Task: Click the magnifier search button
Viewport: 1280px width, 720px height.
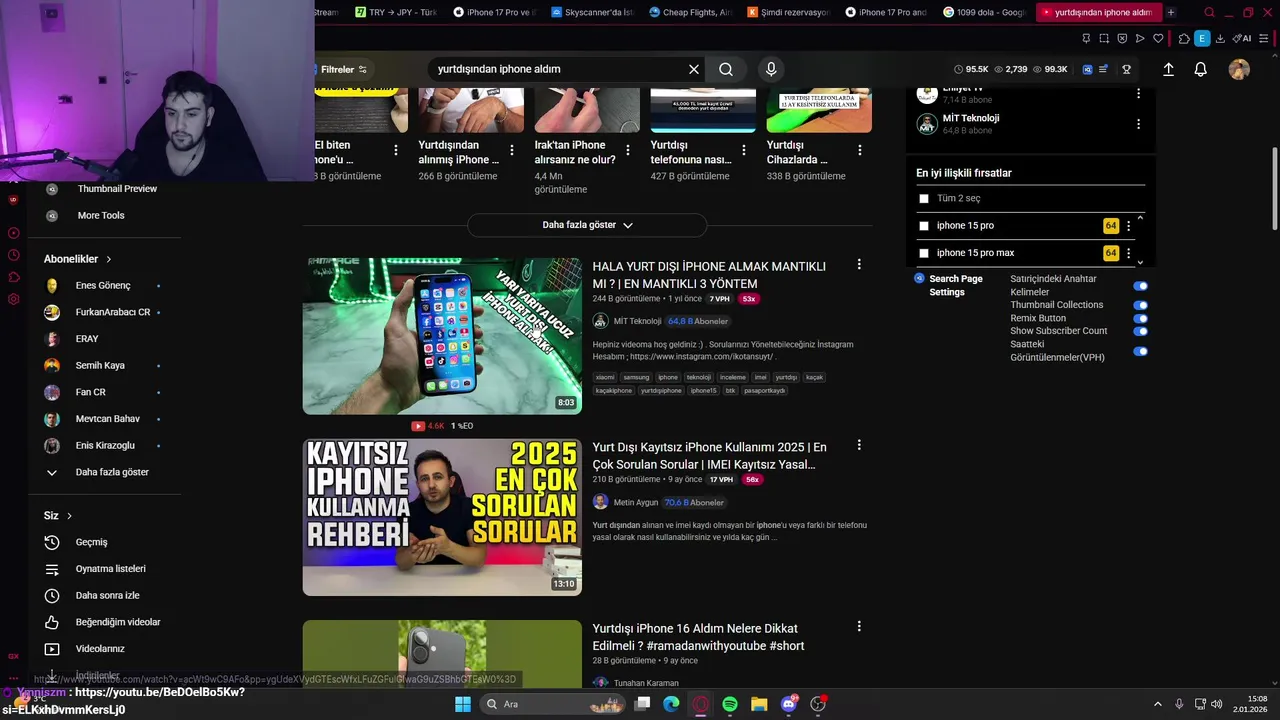Action: click(x=726, y=69)
